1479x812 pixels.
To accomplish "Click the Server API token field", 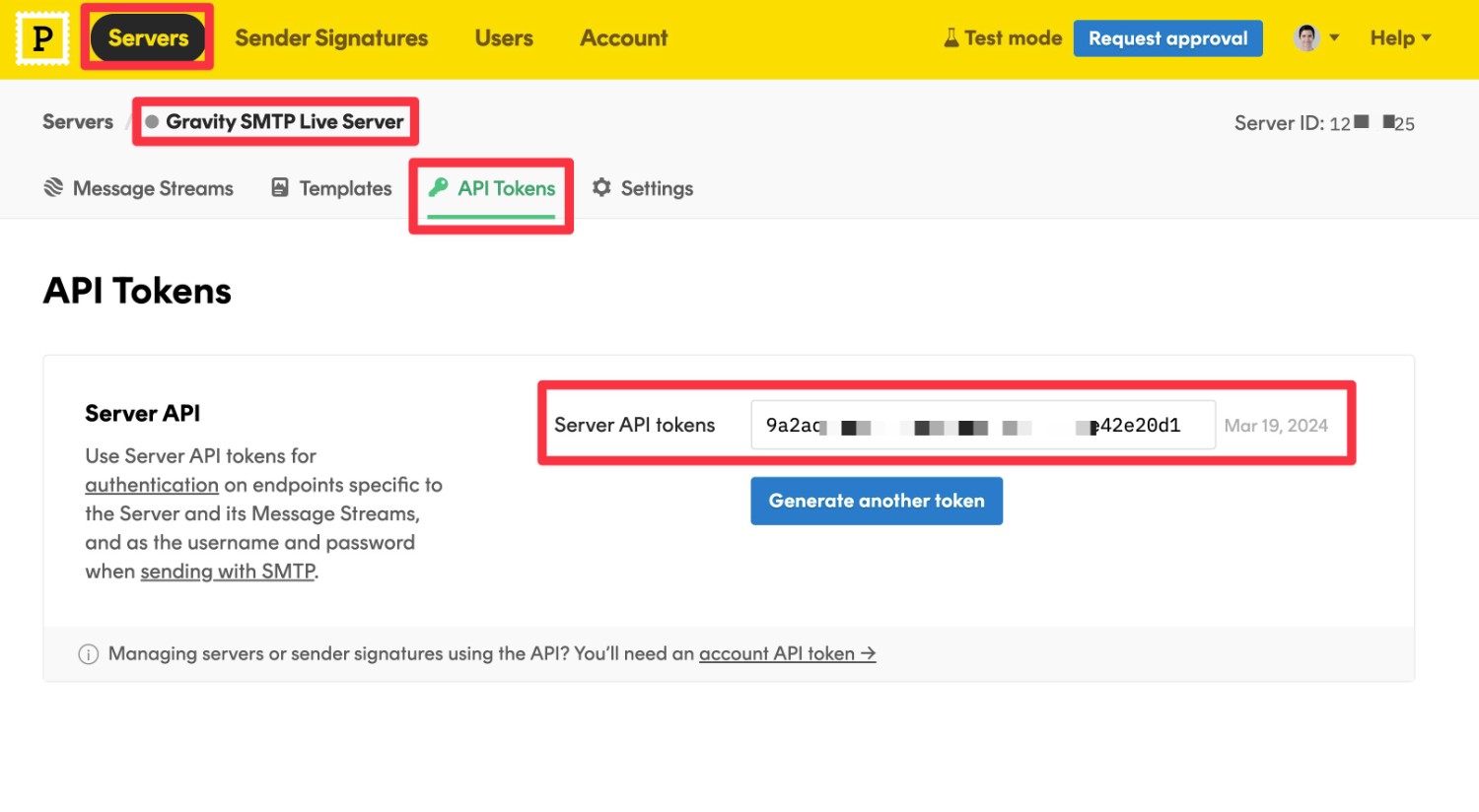I will tap(983, 425).
